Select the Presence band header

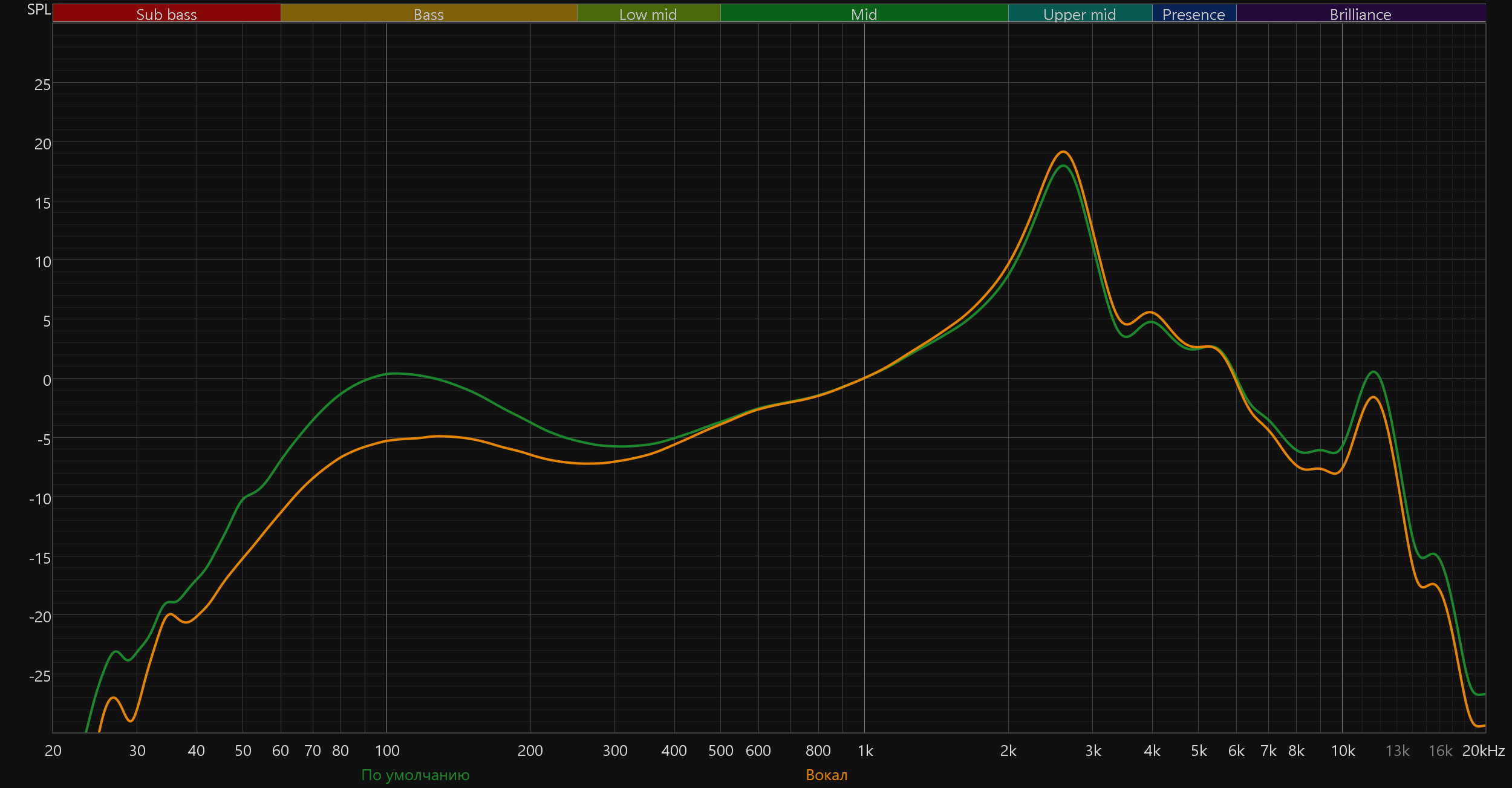point(1193,14)
